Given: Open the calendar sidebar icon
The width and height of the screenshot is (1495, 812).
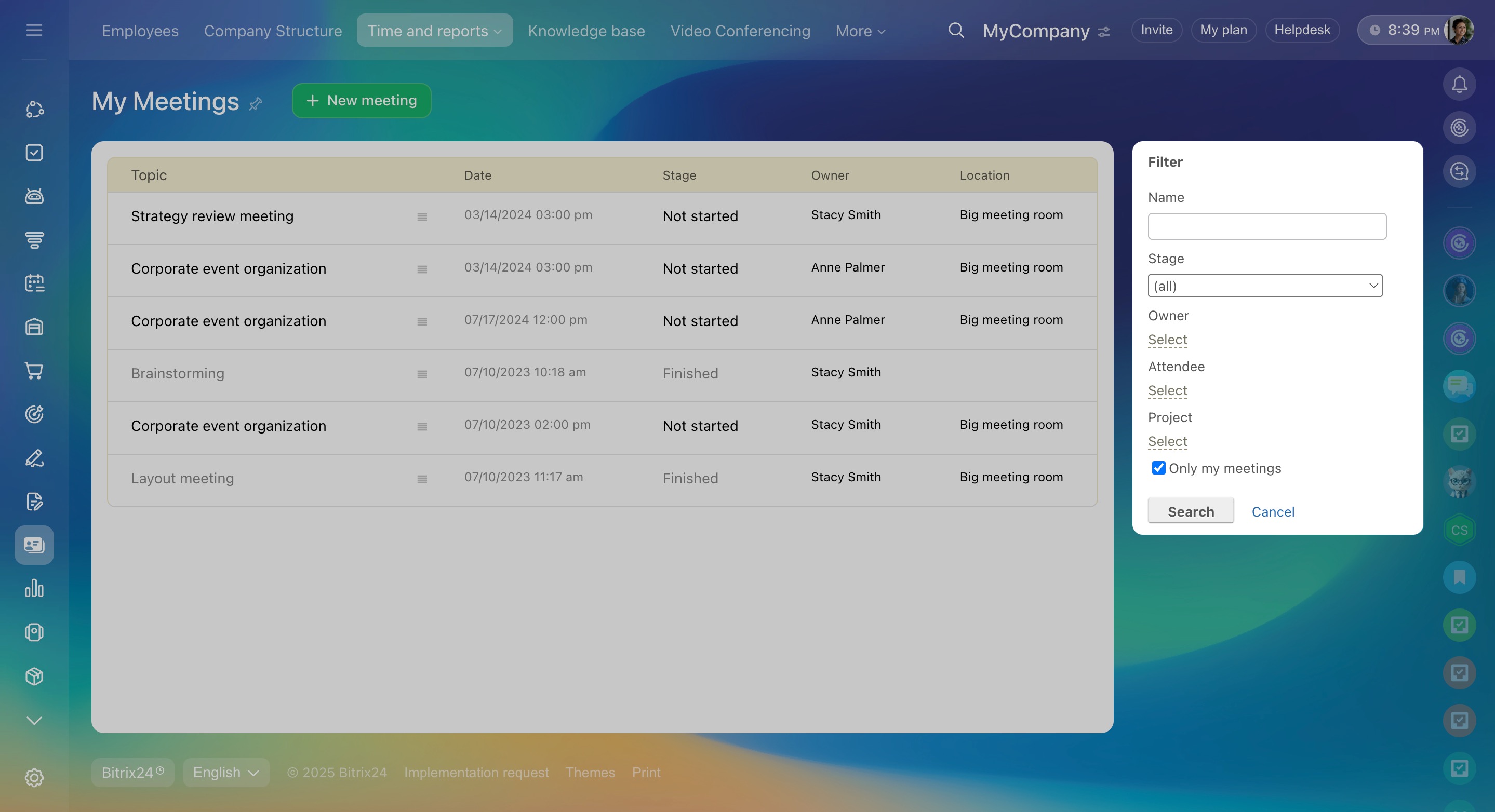Looking at the screenshot, I should click(x=34, y=283).
